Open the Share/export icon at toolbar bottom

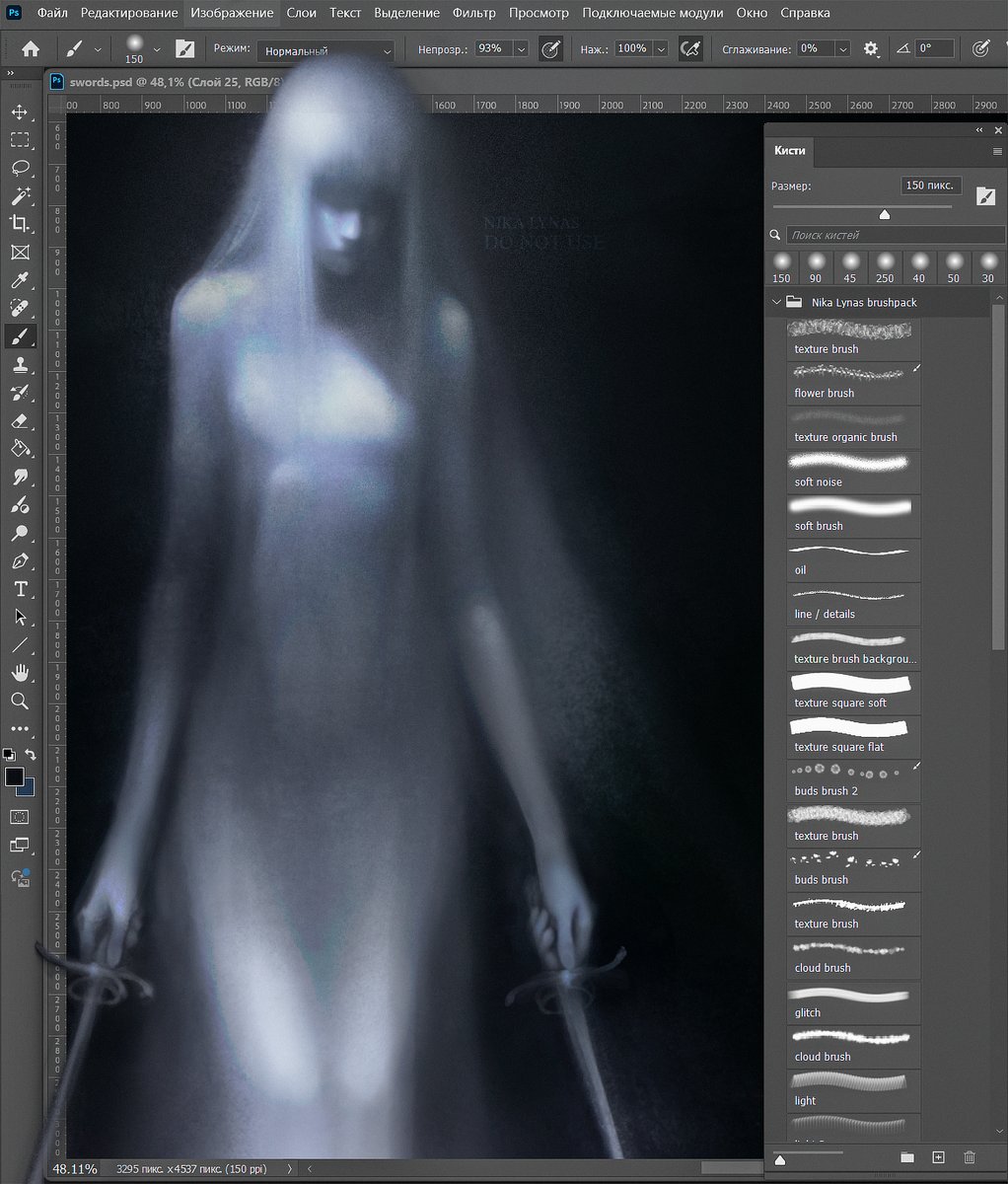pyautogui.click(x=20, y=876)
